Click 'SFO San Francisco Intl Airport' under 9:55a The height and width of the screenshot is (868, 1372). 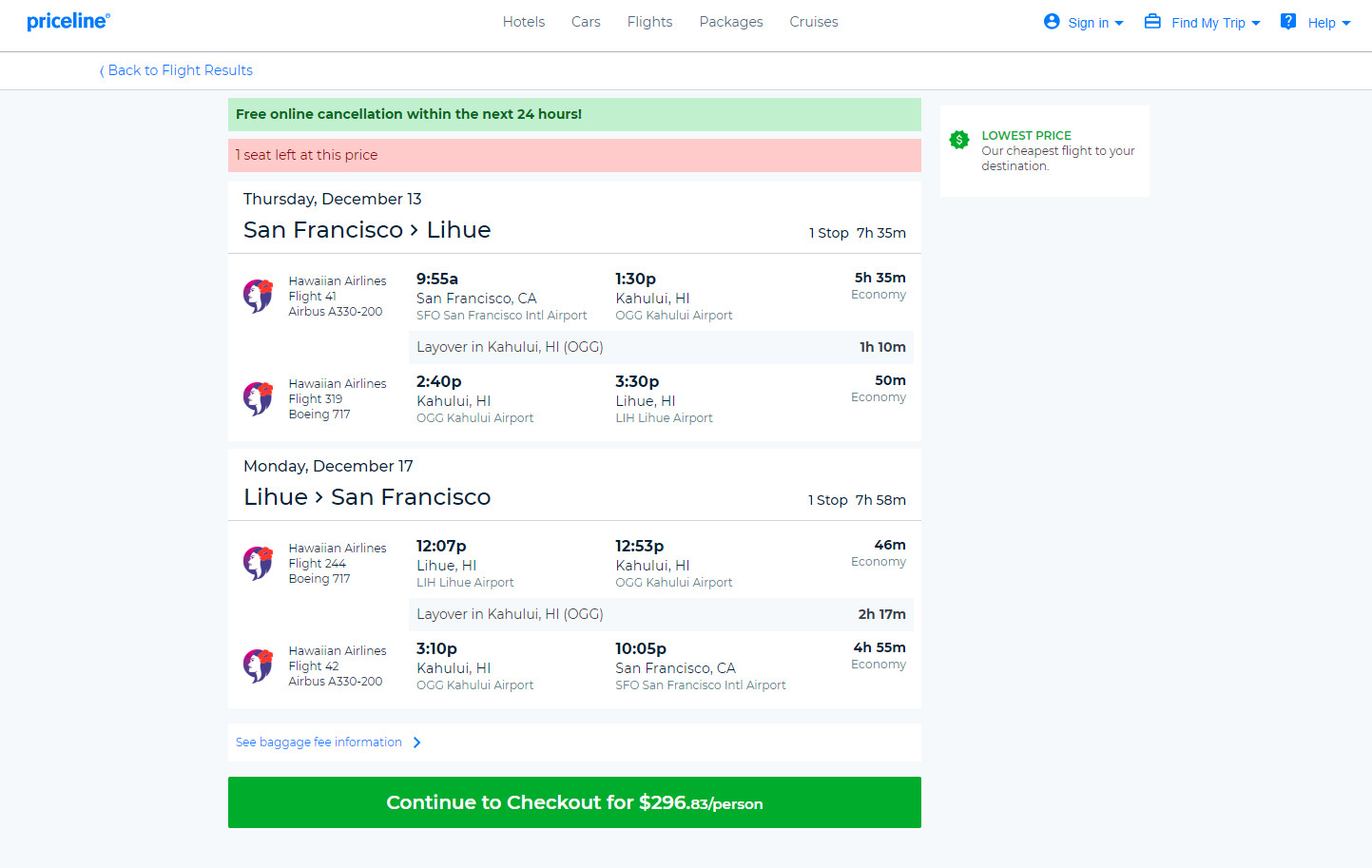[501, 316]
